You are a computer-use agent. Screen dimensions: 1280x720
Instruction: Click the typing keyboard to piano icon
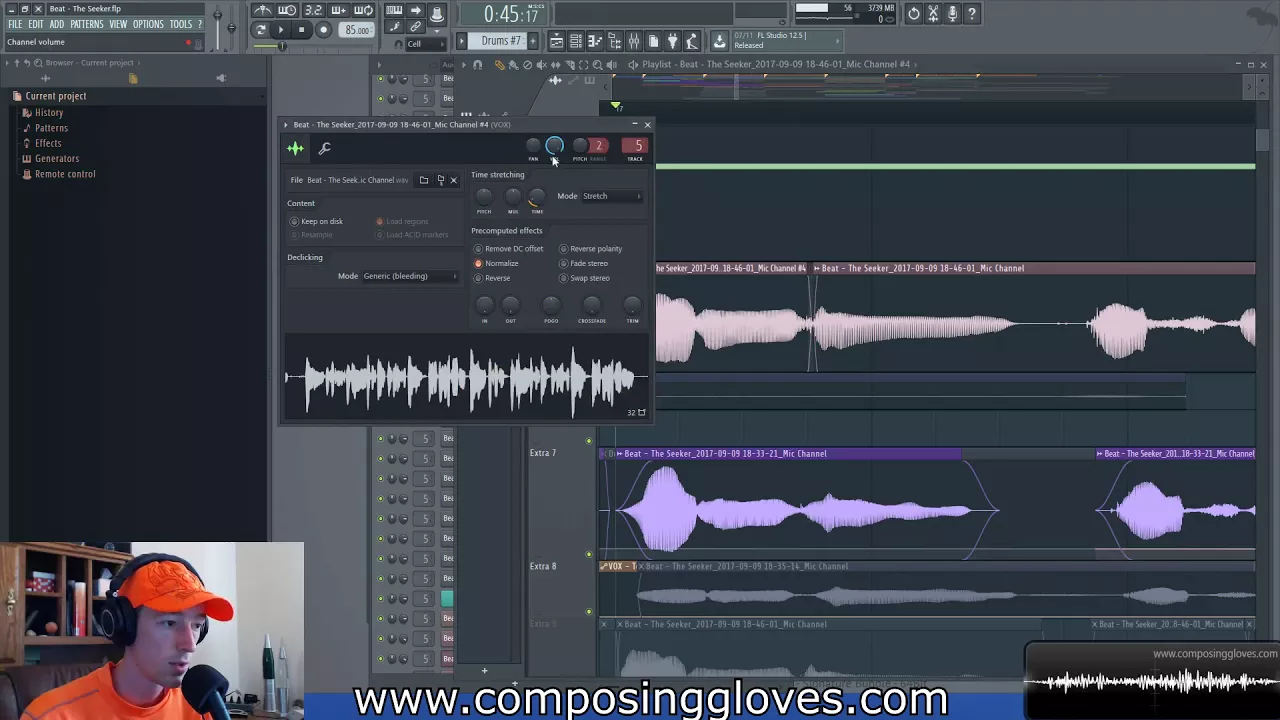point(394,11)
